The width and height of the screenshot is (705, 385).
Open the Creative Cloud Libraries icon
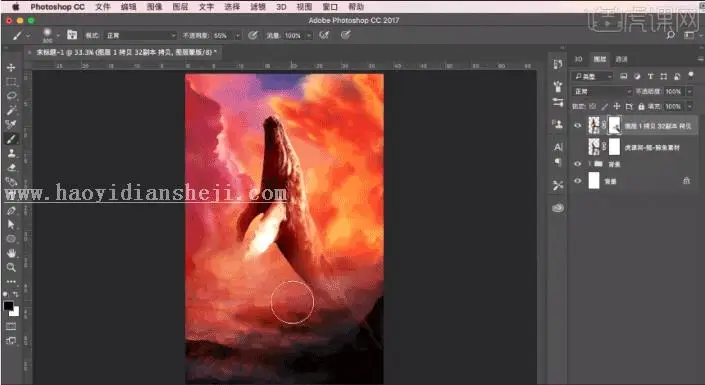558,208
